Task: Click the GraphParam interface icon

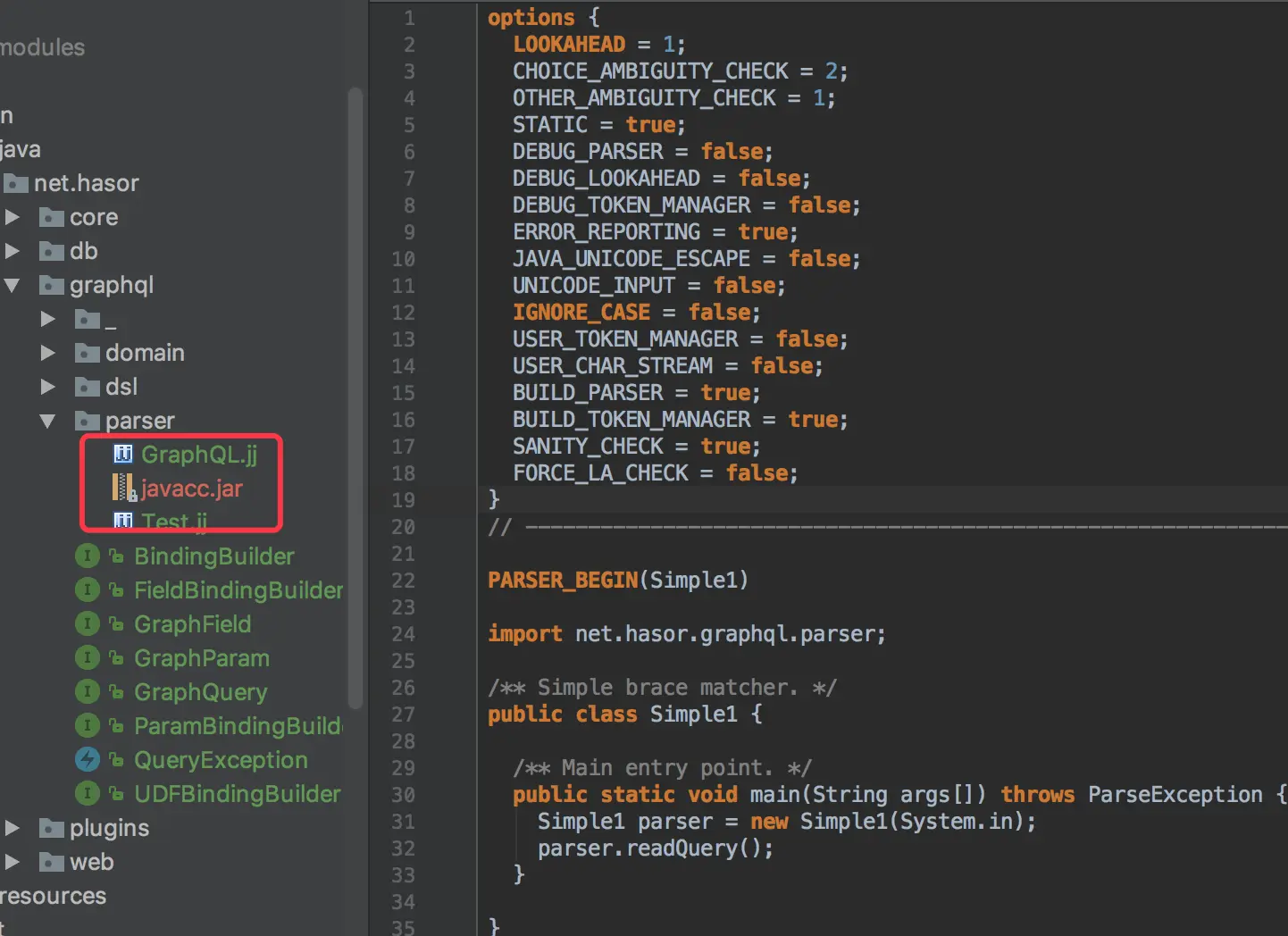Action: coord(88,658)
